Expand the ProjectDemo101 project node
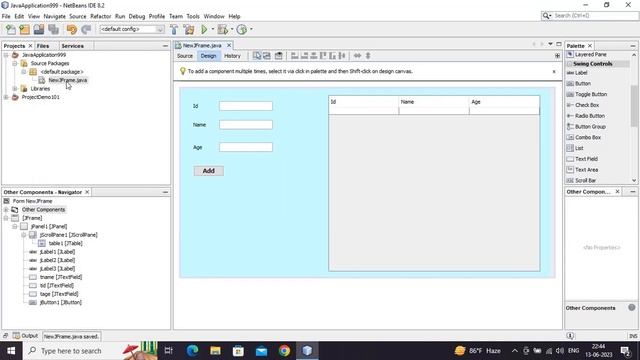Image resolution: width=640 pixels, height=360 pixels. [x=6, y=97]
